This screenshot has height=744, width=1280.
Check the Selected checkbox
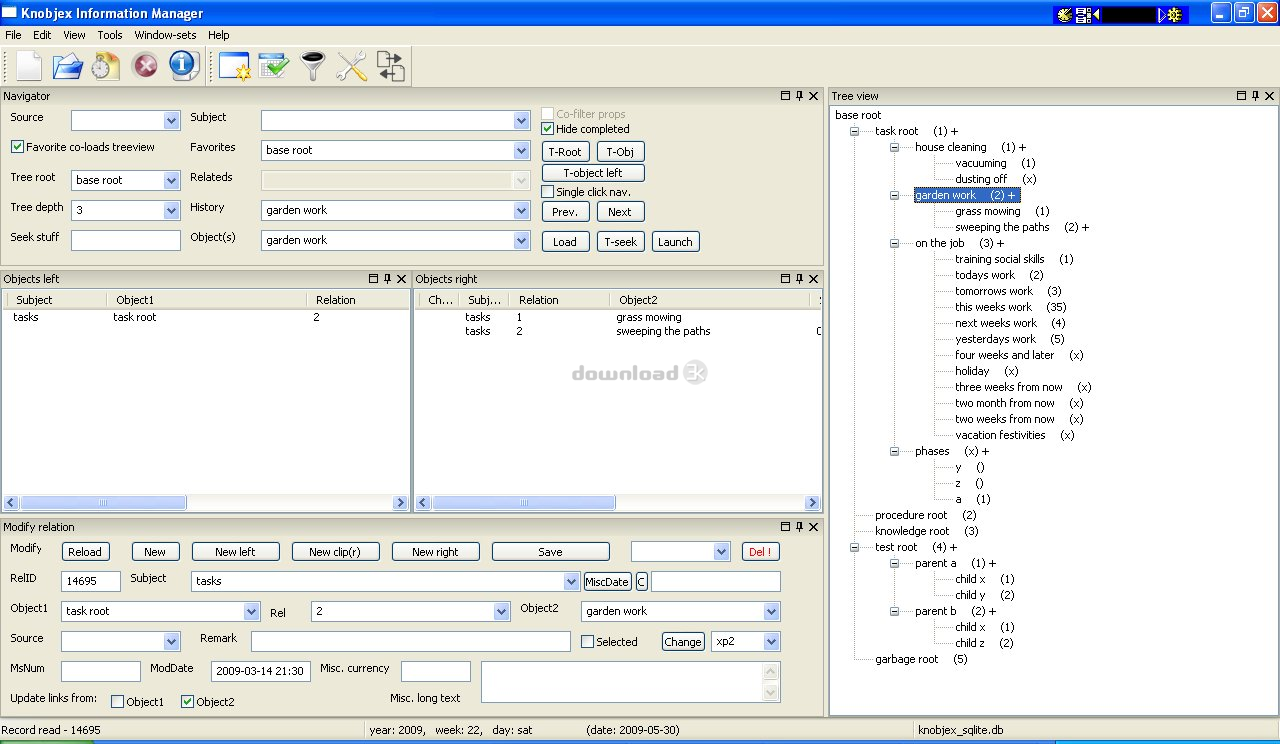tap(587, 642)
